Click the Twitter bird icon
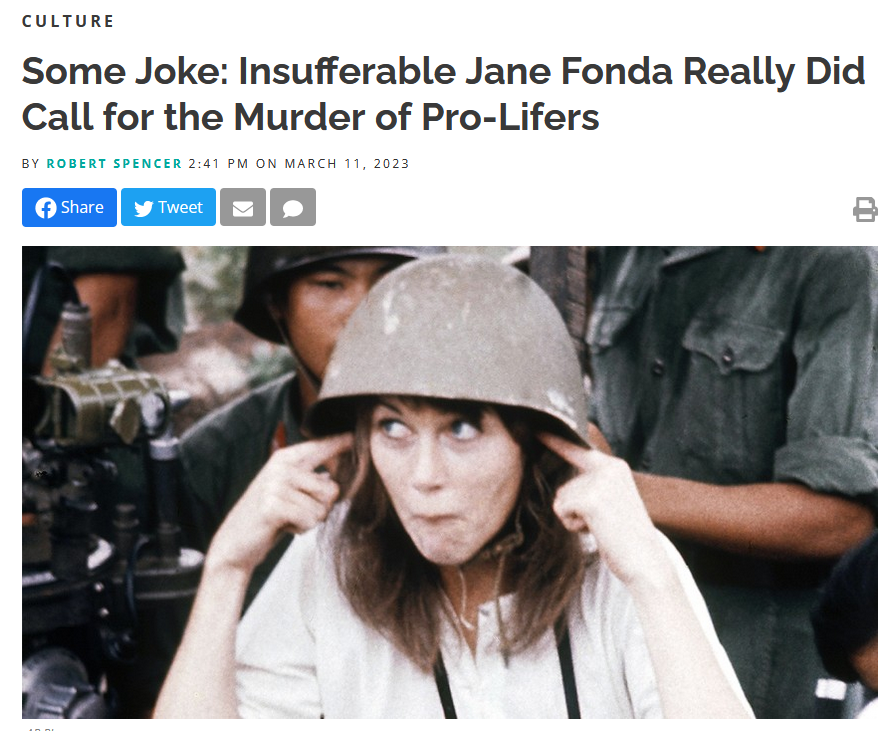Image resolution: width=889 pixels, height=731 pixels. coord(143,208)
